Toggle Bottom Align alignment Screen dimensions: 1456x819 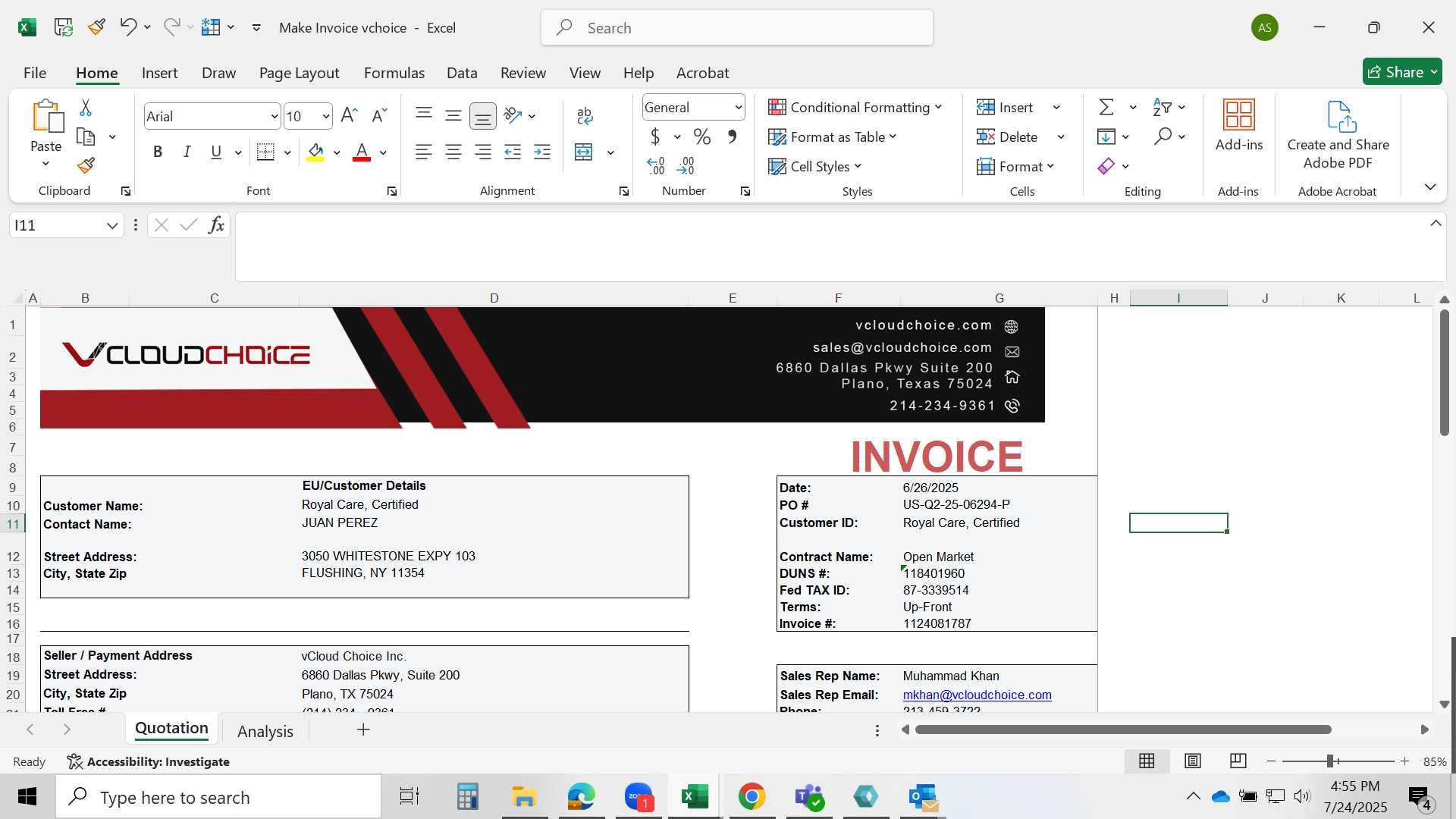483,115
